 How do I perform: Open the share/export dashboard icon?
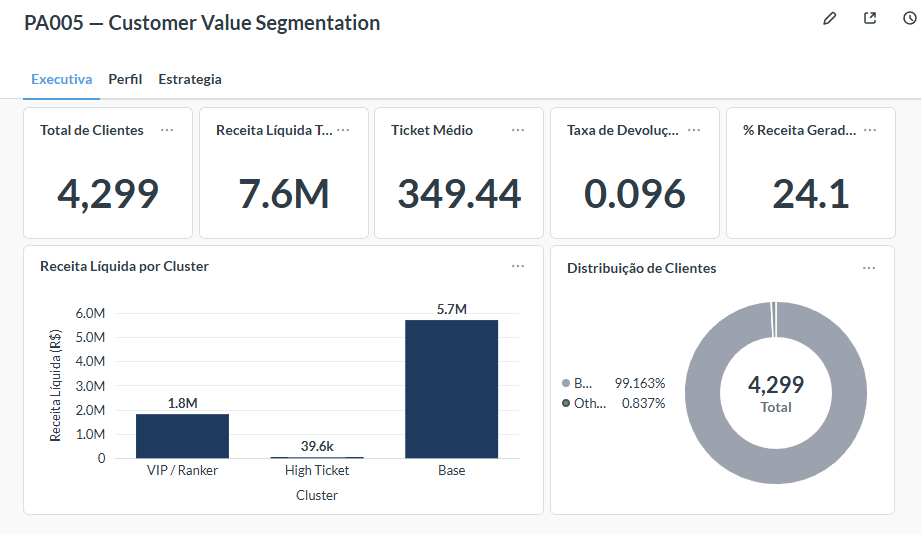870,18
